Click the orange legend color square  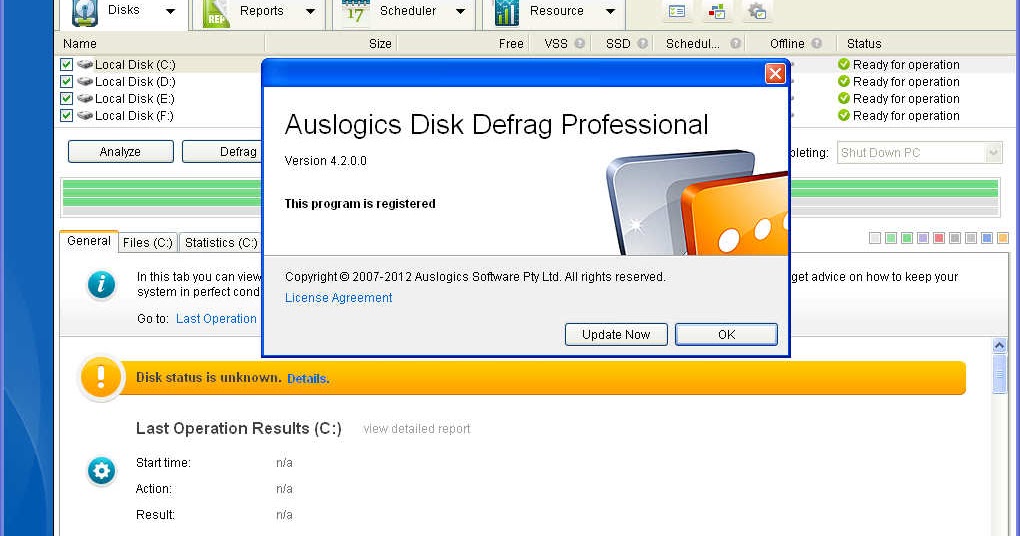1002,238
